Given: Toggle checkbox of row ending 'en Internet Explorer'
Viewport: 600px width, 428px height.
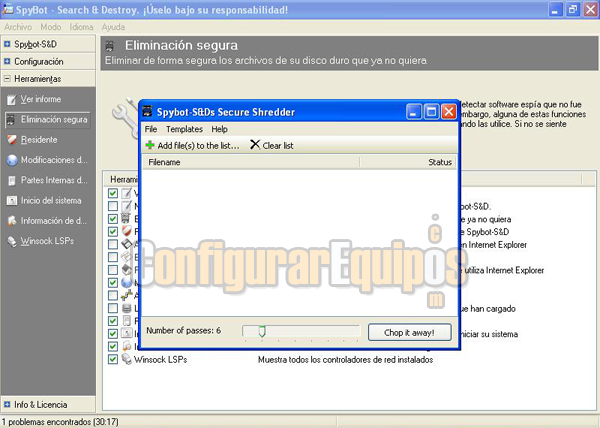Looking at the screenshot, I should [113, 244].
